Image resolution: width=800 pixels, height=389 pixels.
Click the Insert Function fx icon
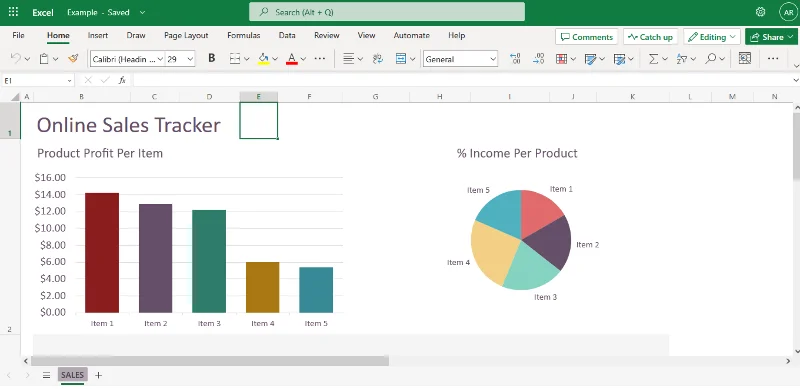tap(122, 80)
